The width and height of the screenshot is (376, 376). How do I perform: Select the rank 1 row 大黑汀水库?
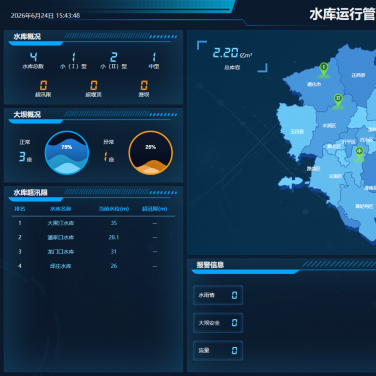coord(93,223)
